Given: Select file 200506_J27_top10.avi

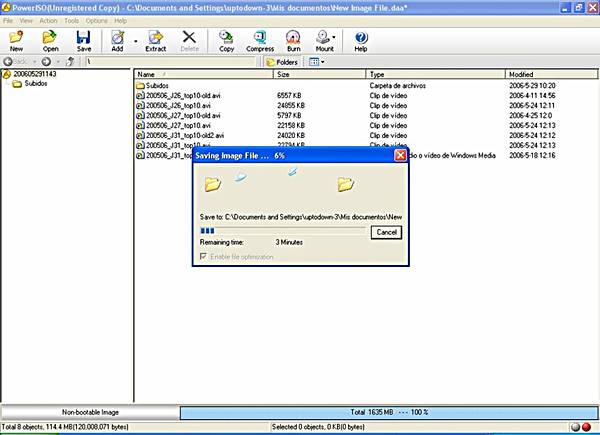Looking at the screenshot, I should (x=178, y=125).
